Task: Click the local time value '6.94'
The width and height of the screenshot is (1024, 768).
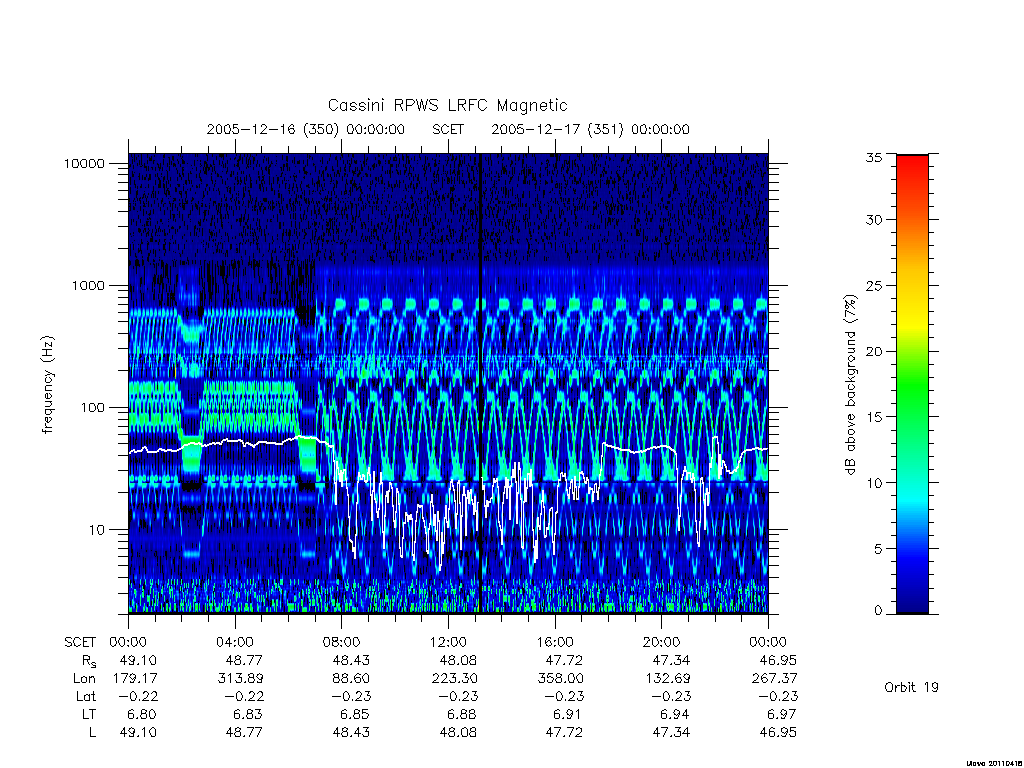Action: [x=675, y=714]
